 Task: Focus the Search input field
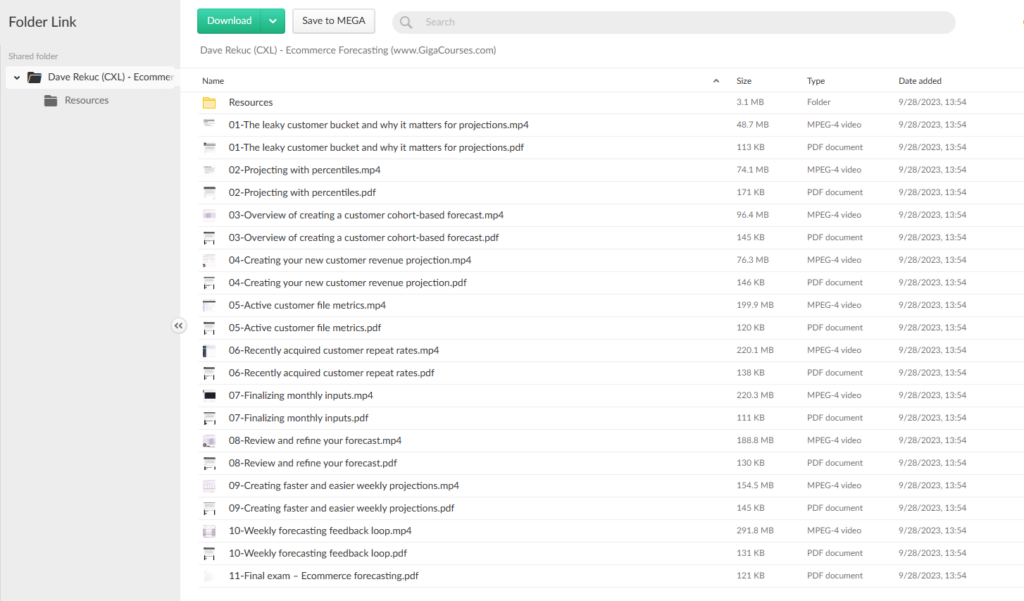pyautogui.click(x=680, y=22)
